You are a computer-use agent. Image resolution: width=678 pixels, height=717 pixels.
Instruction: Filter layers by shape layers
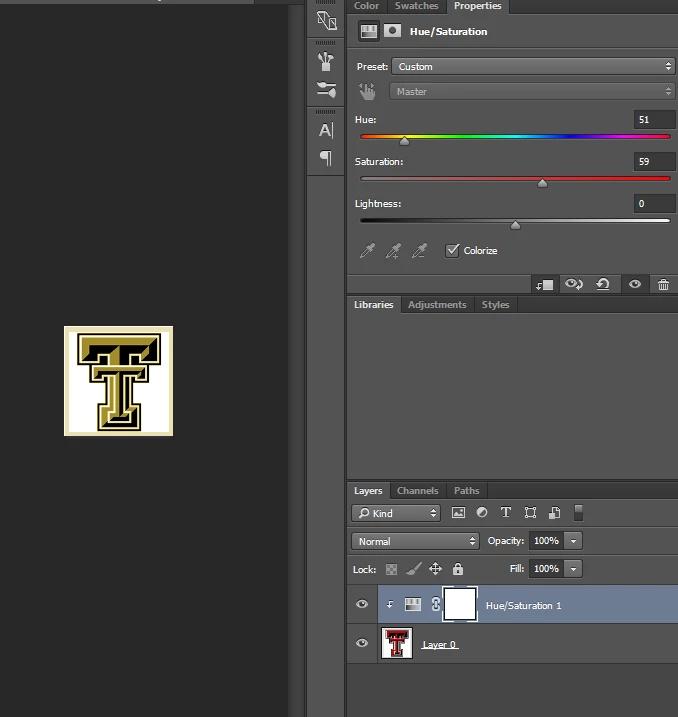[x=530, y=513]
